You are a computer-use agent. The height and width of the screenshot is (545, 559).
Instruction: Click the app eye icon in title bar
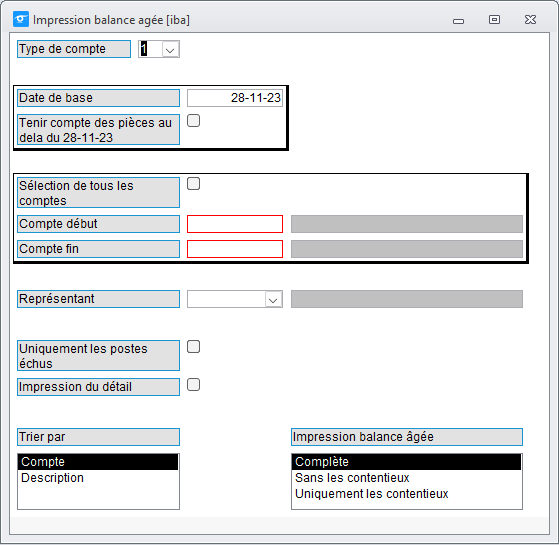click(x=21, y=19)
